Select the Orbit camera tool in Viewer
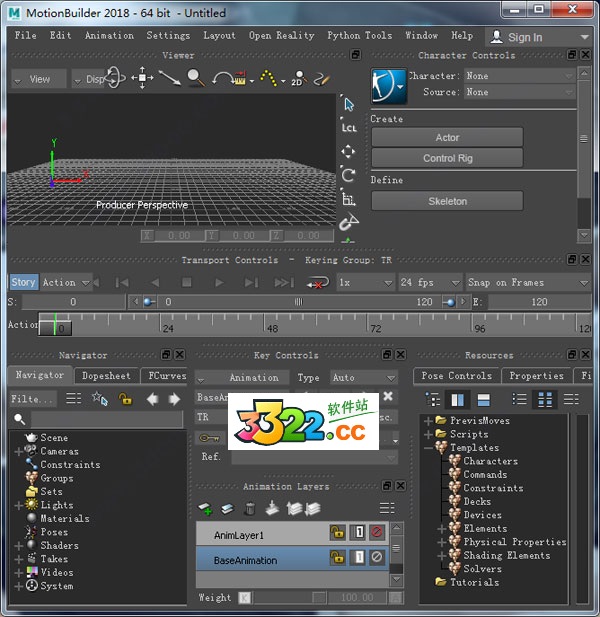 coord(114,78)
